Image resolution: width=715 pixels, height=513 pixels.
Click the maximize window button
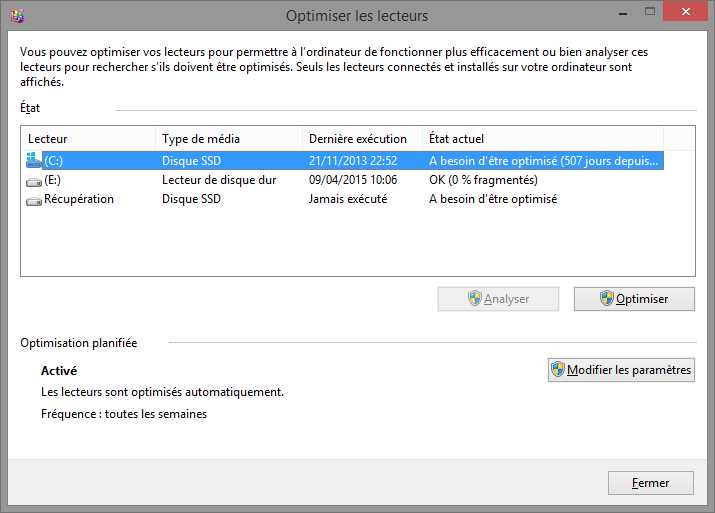click(650, 12)
